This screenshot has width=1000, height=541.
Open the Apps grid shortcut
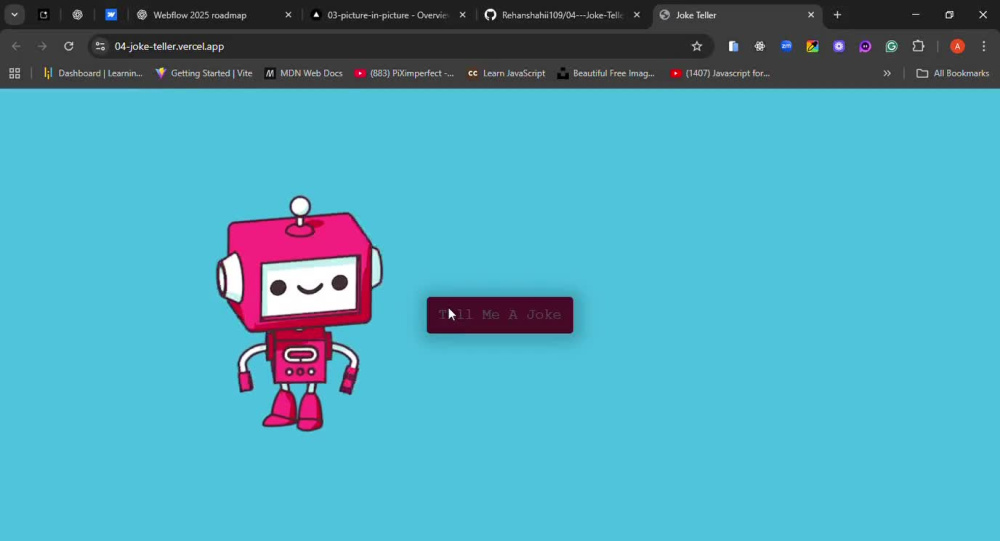15,73
